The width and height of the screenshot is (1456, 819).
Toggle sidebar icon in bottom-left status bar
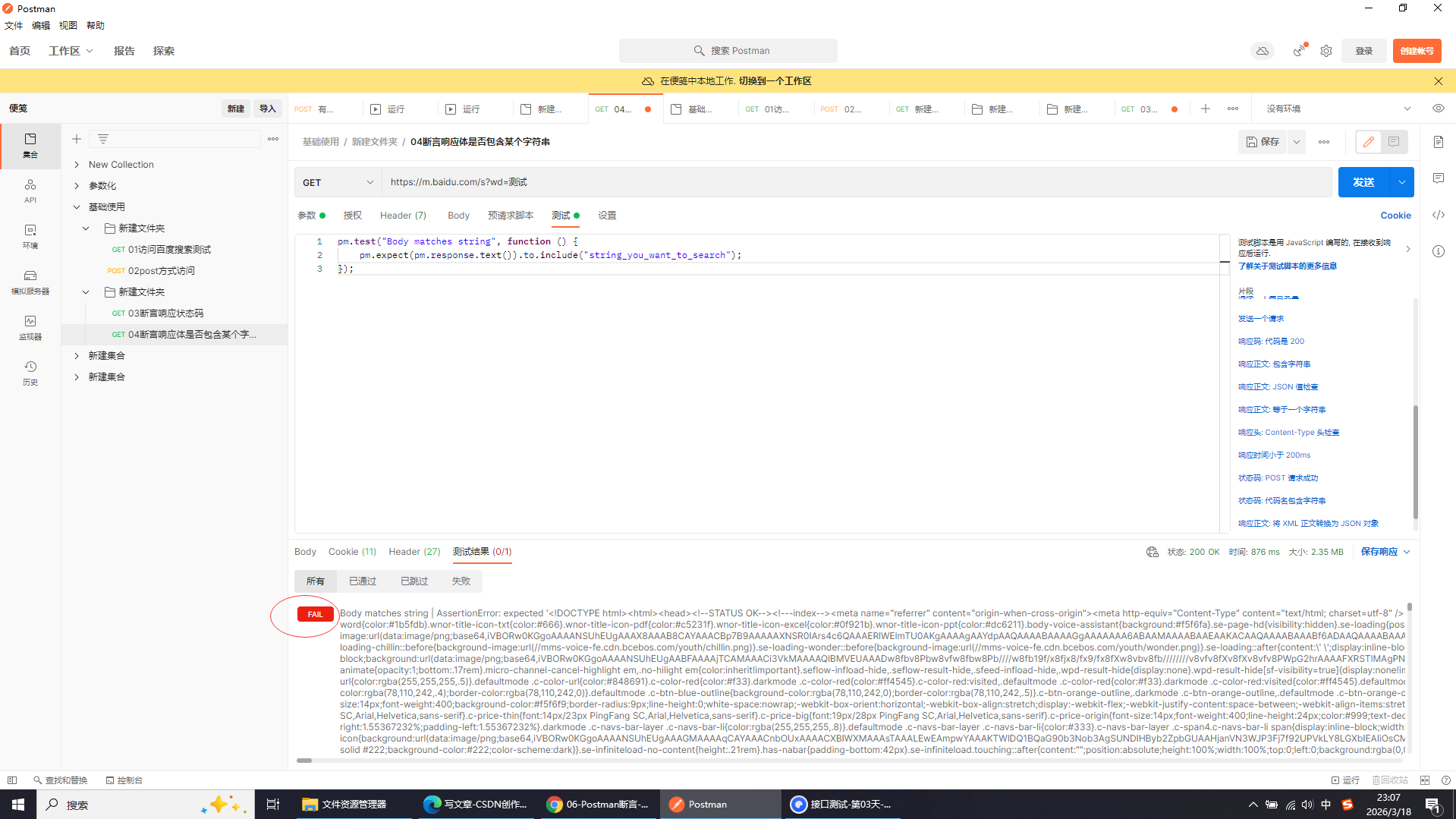[12, 780]
